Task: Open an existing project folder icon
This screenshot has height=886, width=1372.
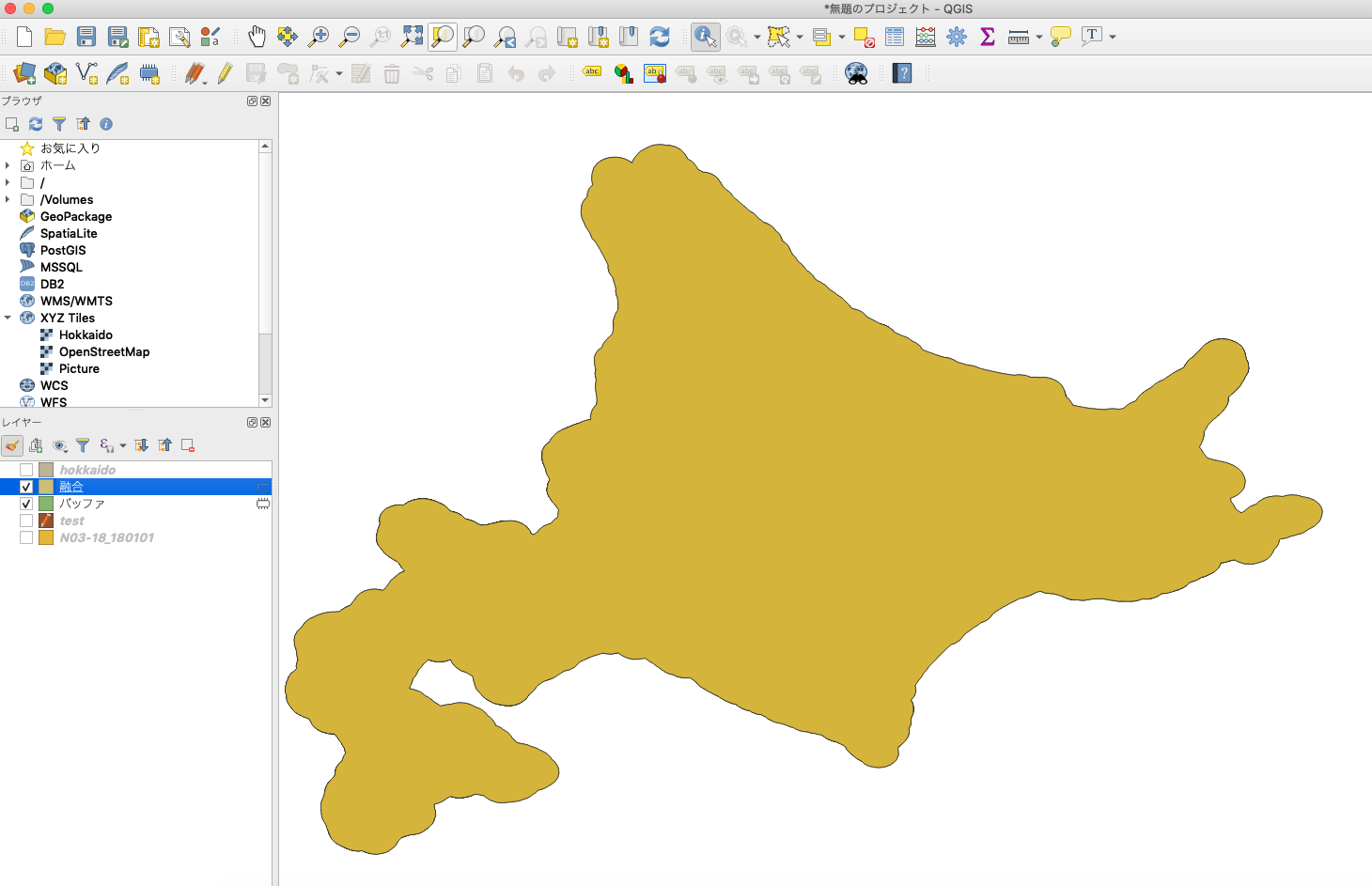Action: tap(55, 37)
